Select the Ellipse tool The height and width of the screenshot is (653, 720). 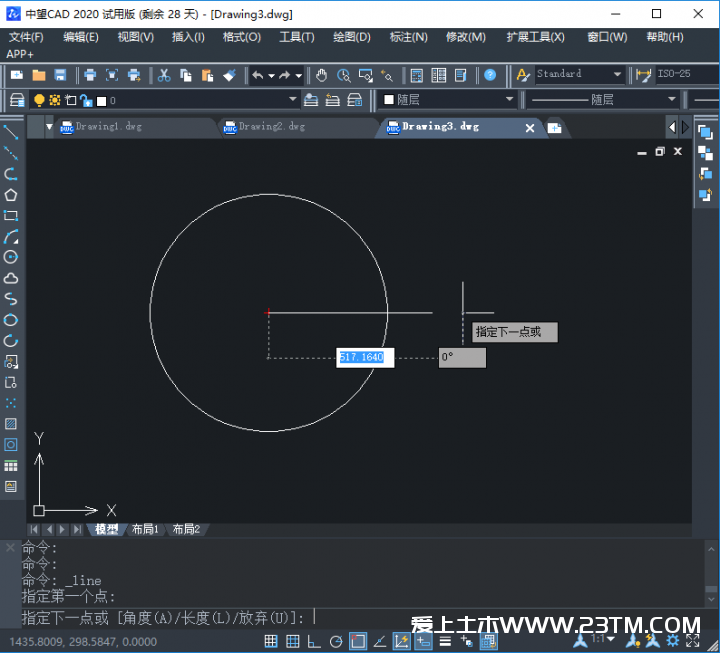(x=11, y=320)
